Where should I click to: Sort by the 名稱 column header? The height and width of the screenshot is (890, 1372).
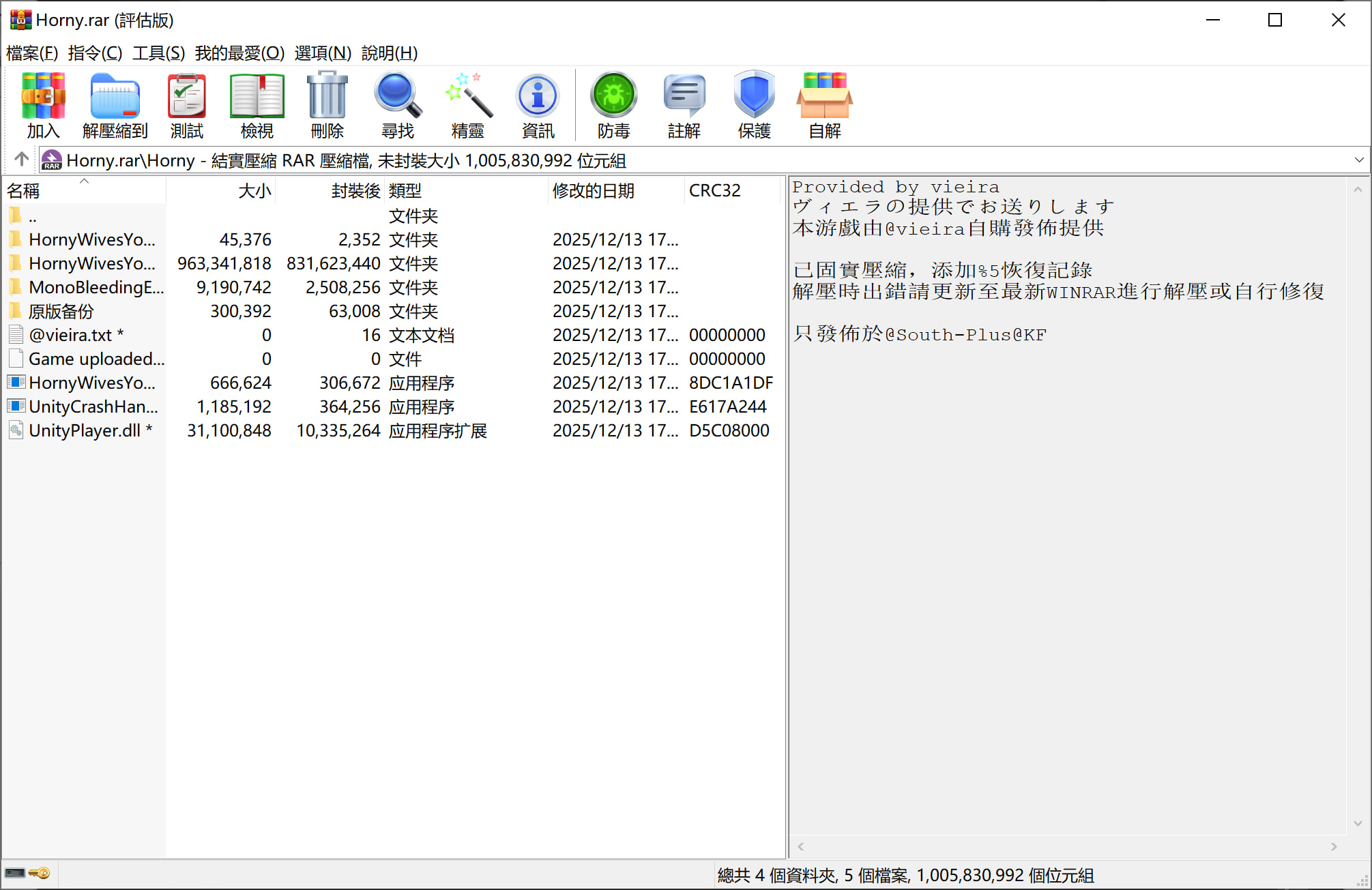click(x=23, y=191)
